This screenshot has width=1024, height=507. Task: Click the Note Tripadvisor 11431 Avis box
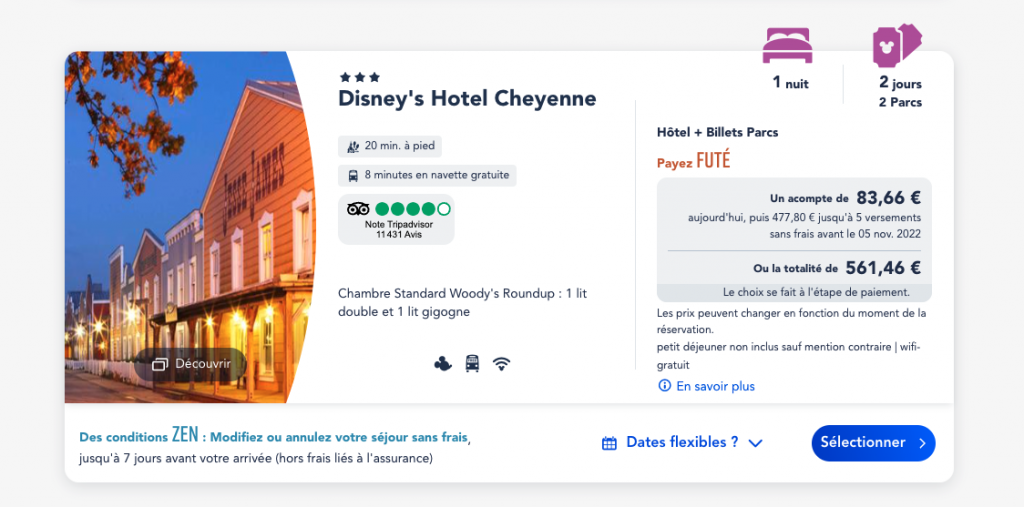[396, 220]
